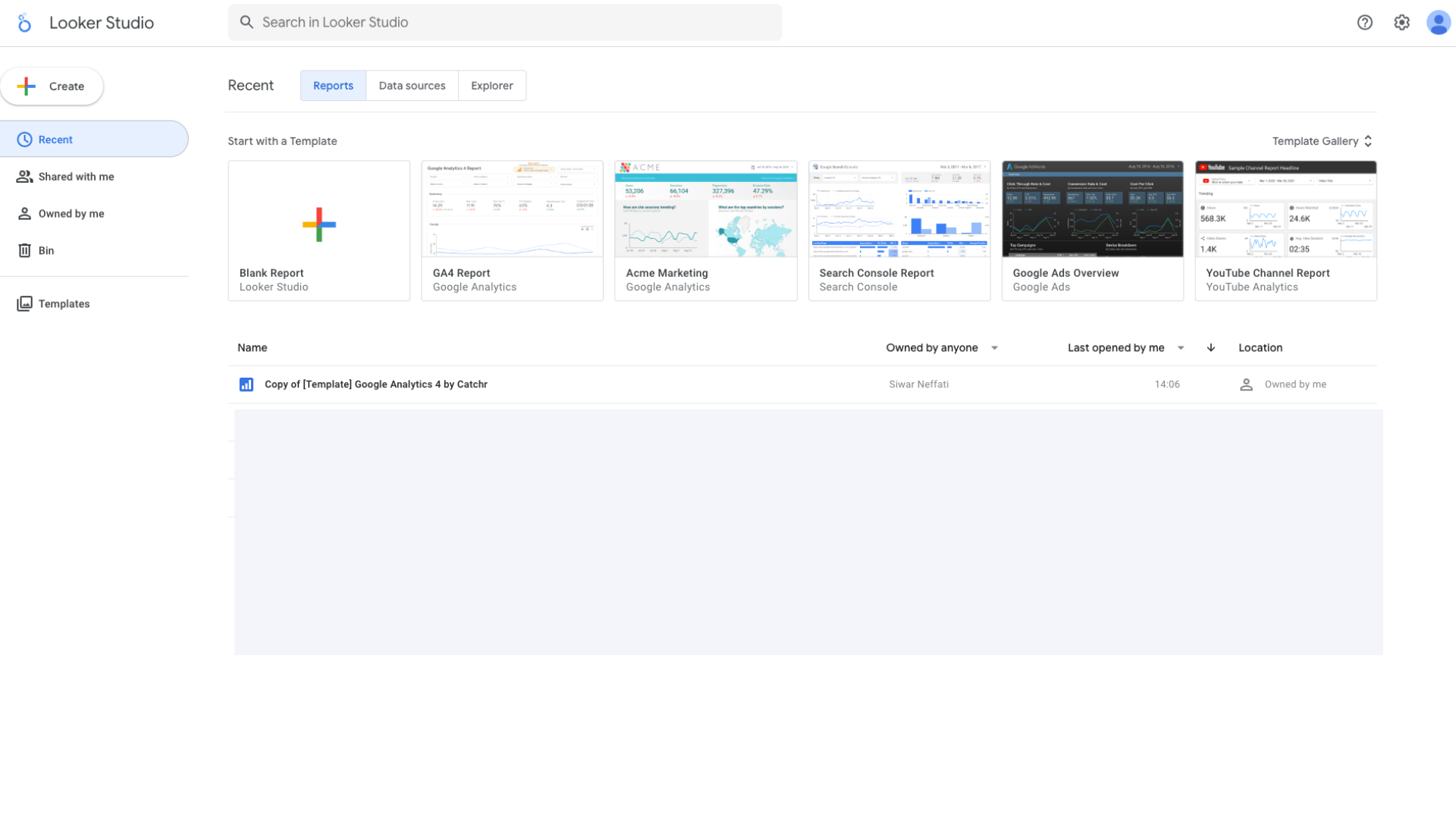Switch to the Data sources tab
The image size is (1456, 819).
[x=412, y=86]
